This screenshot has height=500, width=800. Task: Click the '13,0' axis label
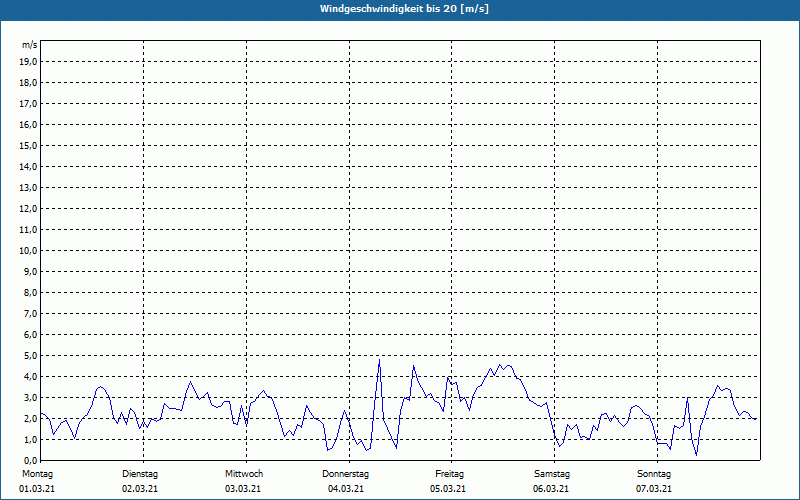tap(28, 187)
